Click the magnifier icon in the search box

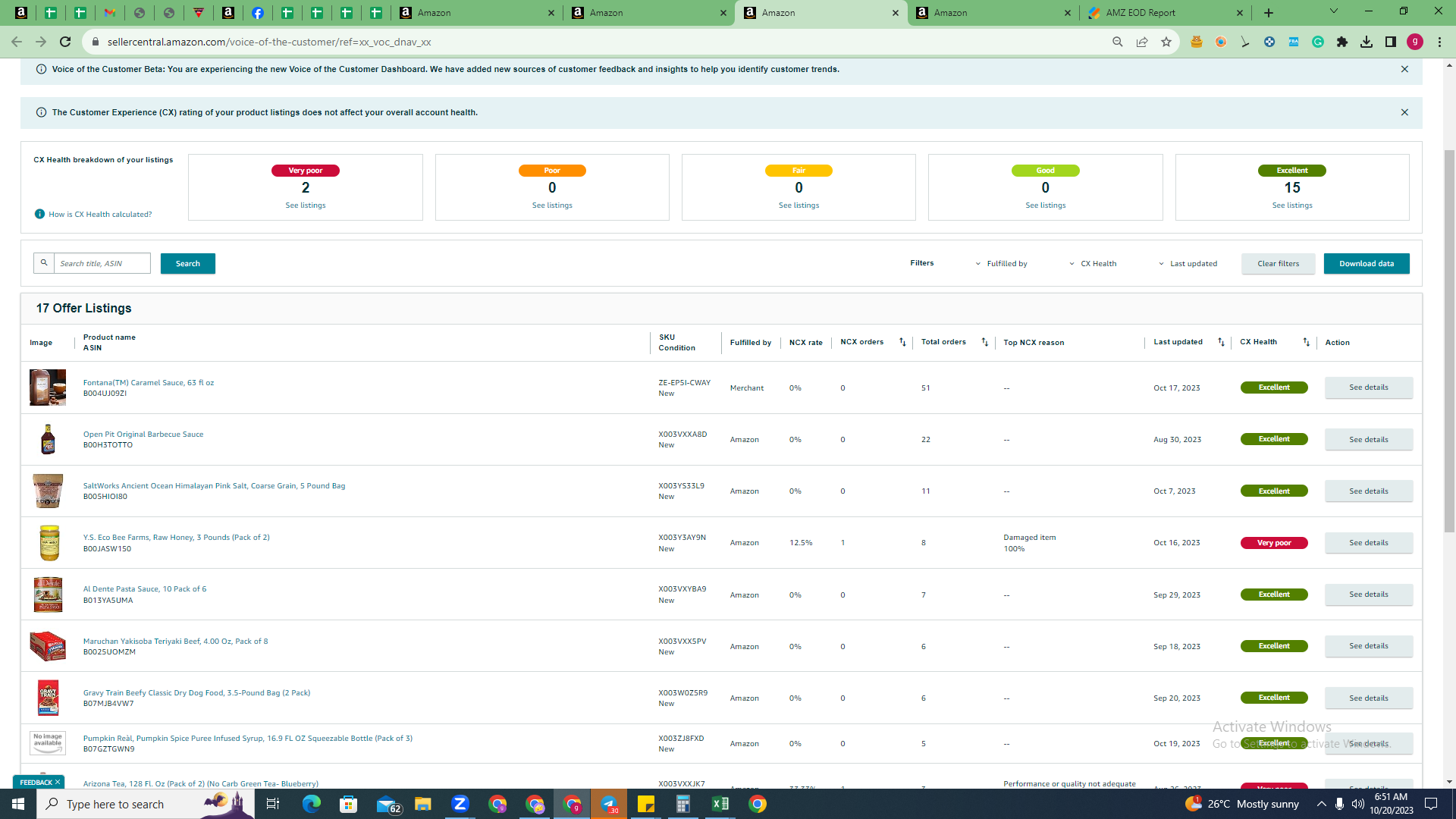[x=44, y=263]
